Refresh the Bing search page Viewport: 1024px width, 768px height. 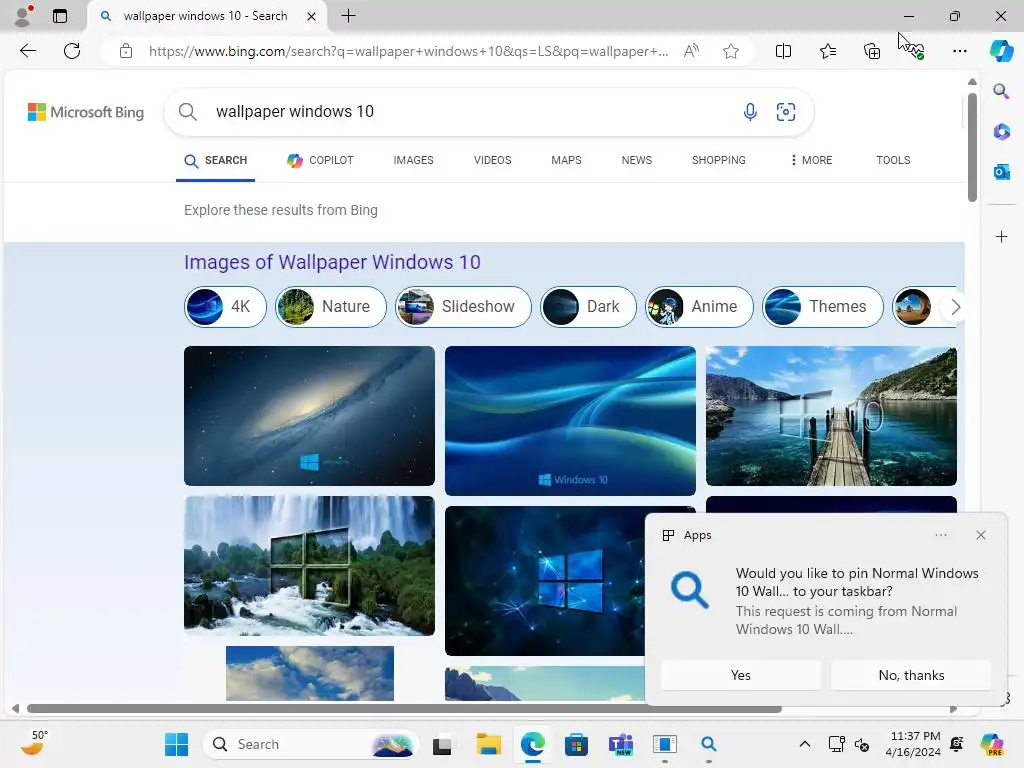point(72,51)
